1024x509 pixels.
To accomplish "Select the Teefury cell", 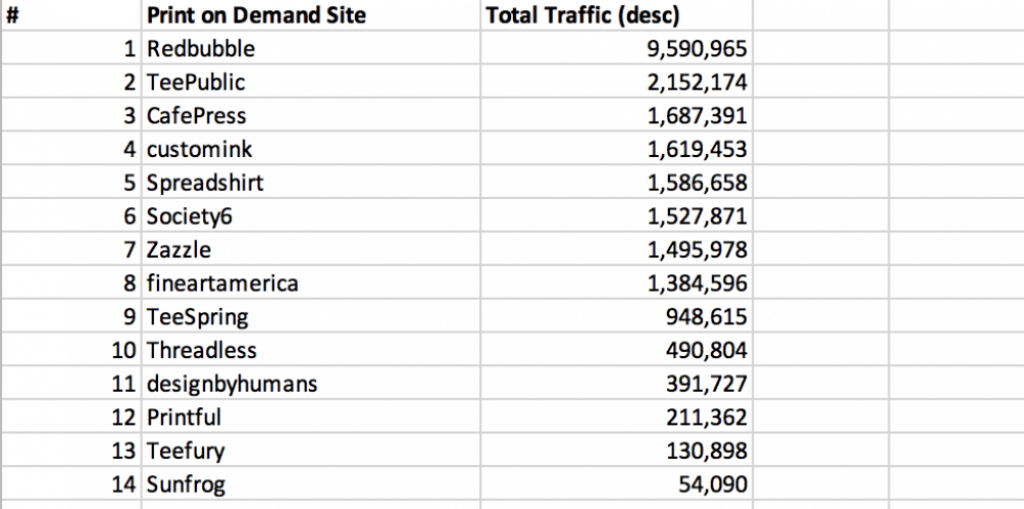I will click(x=311, y=451).
